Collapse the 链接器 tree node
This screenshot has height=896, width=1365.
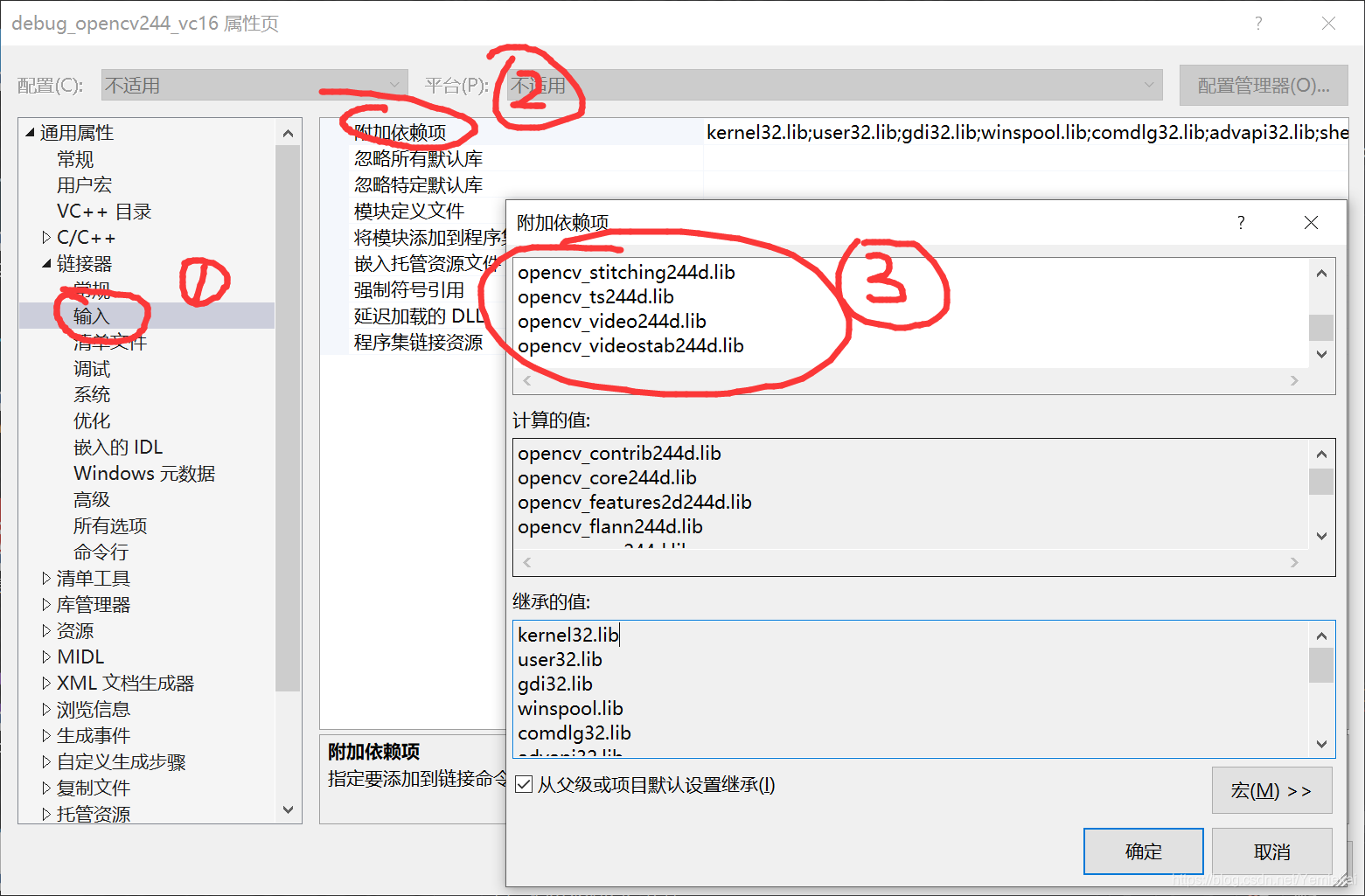[47, 263]
